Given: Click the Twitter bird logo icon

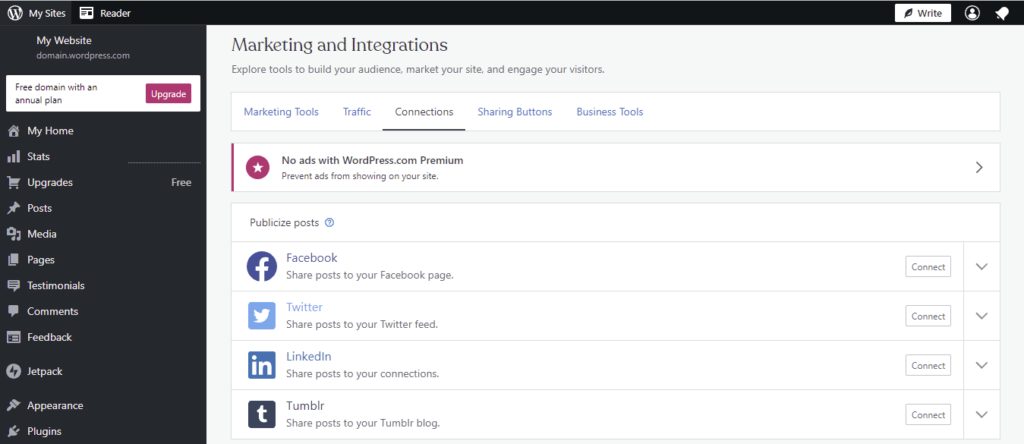Looking at the screenshot, I should [262, 316].
